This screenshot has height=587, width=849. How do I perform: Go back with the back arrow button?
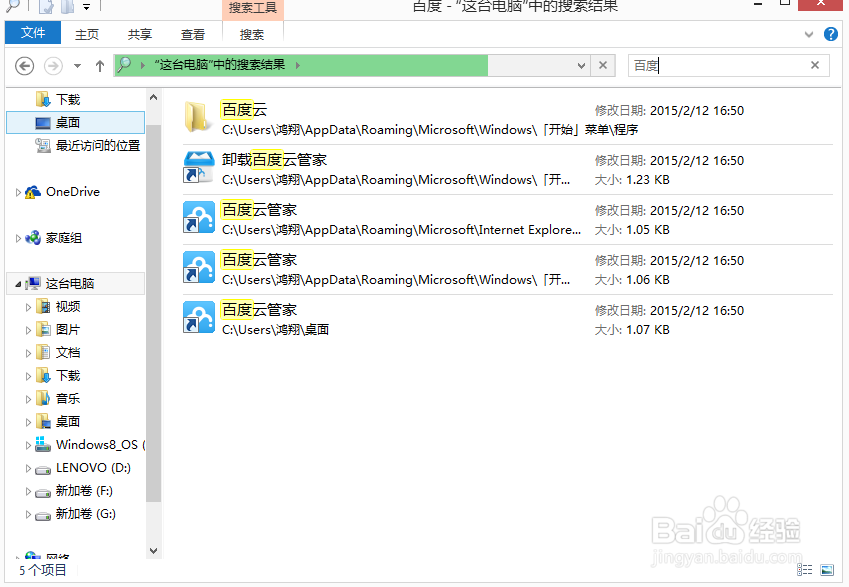pos(24,66)
